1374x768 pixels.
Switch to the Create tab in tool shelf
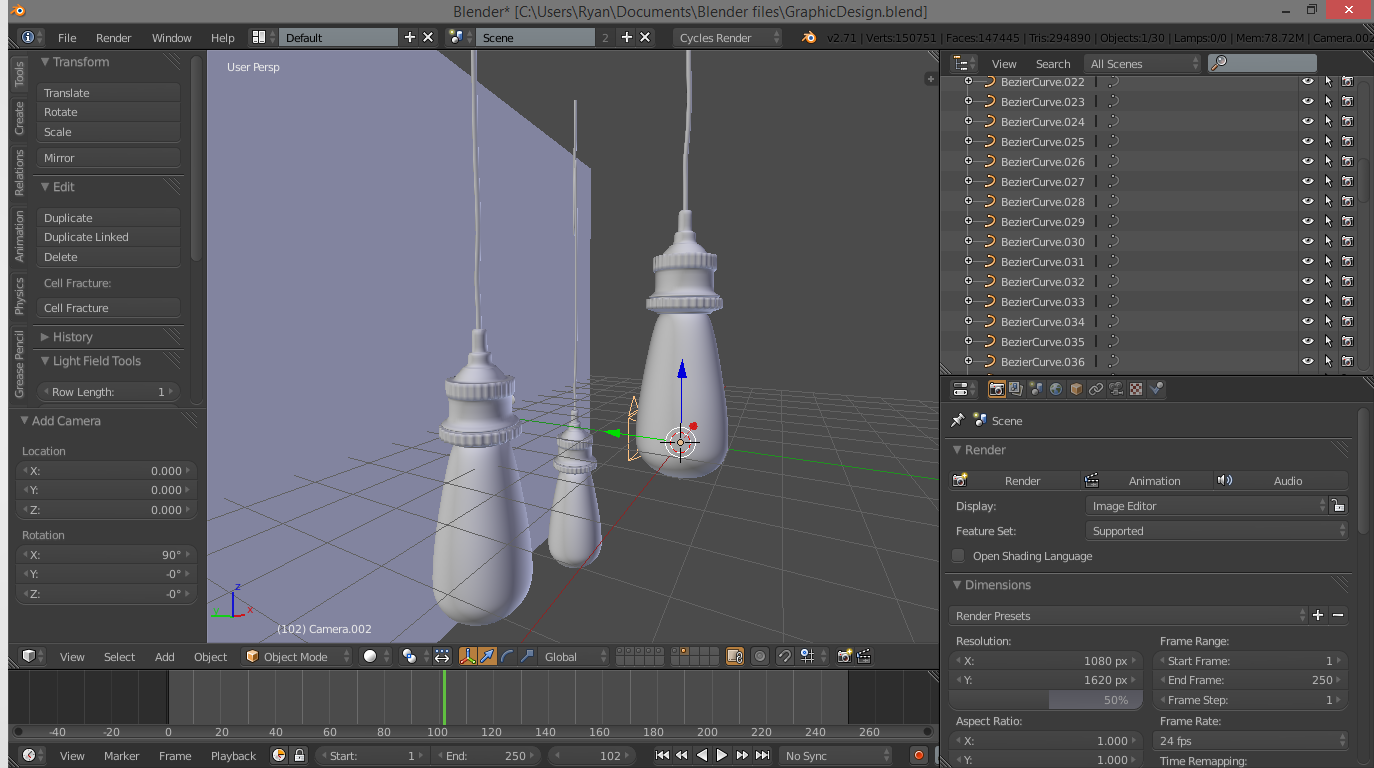click(19, 118)
